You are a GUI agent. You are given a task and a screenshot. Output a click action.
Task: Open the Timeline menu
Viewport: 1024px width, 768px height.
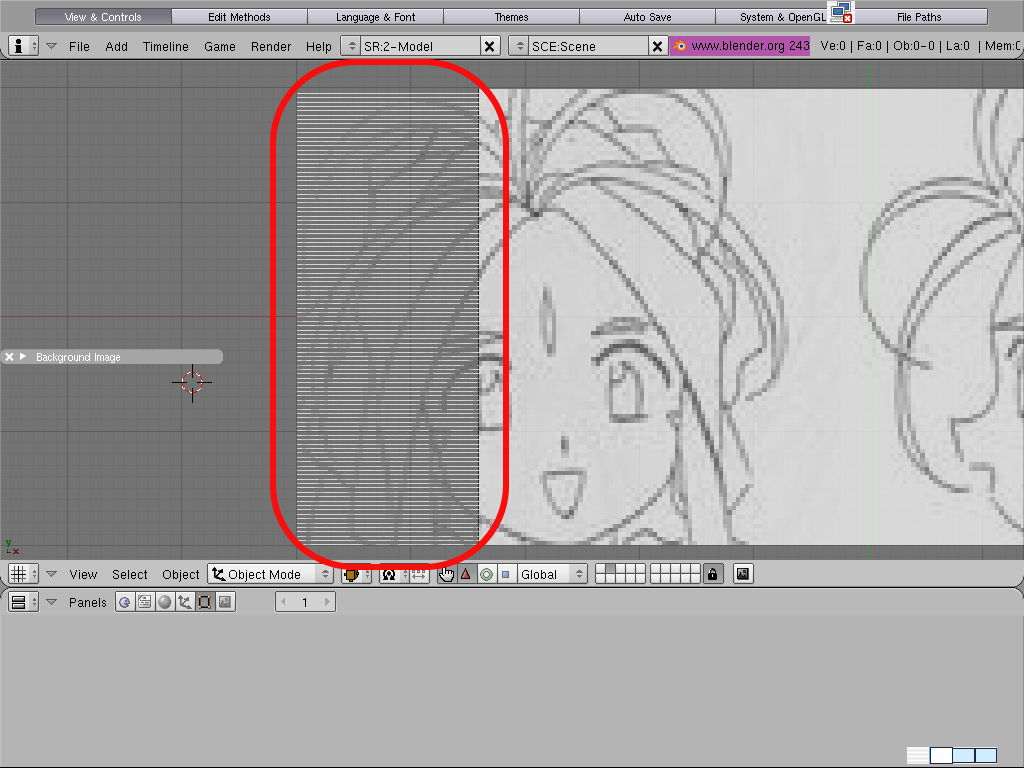(x=165, y=46)
